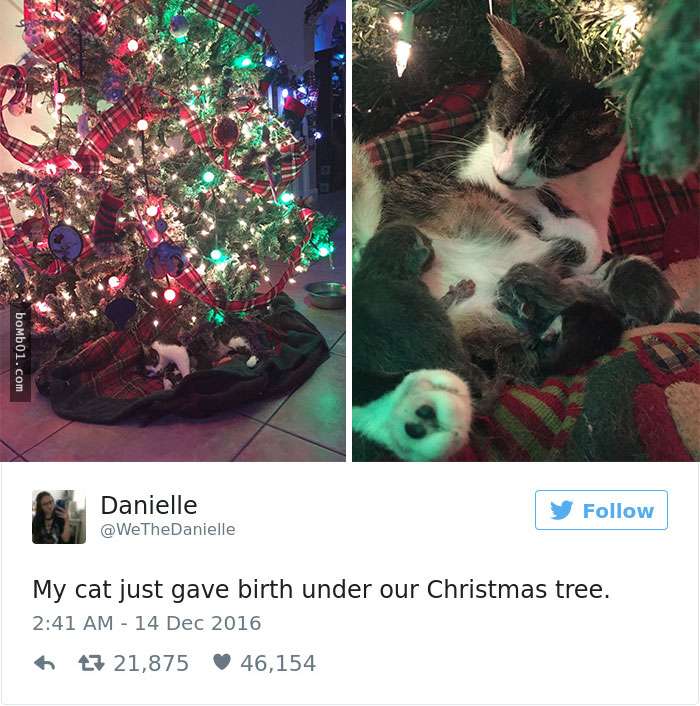The height and width of the screenshot is (706, 700).
Task: Click the metal food bowl in left photo
Action: click(325, 295)
